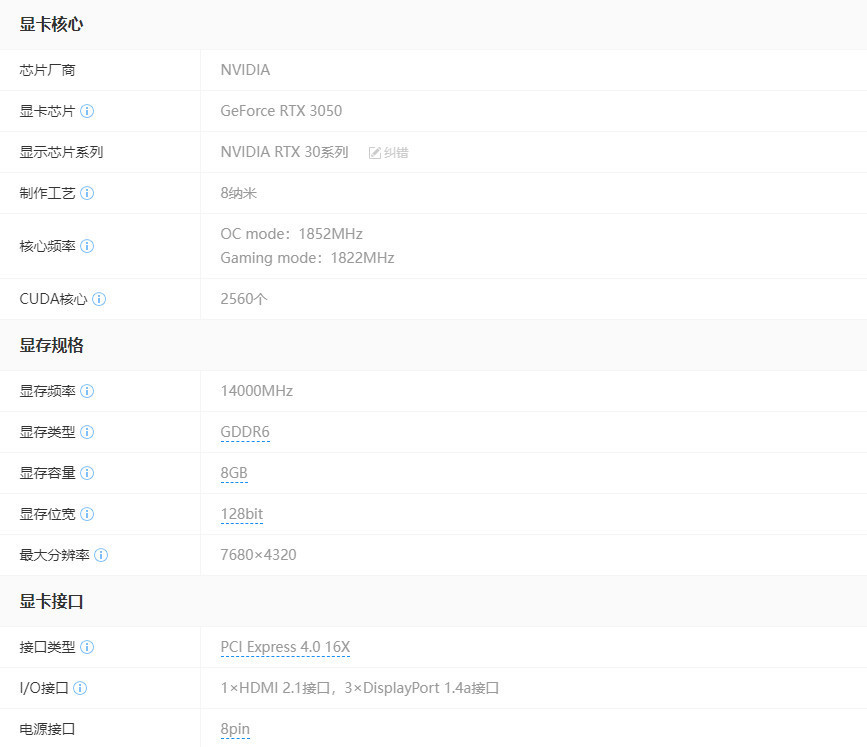
Task: Click the CUDA核心 row label
Action: click(54, 299)
